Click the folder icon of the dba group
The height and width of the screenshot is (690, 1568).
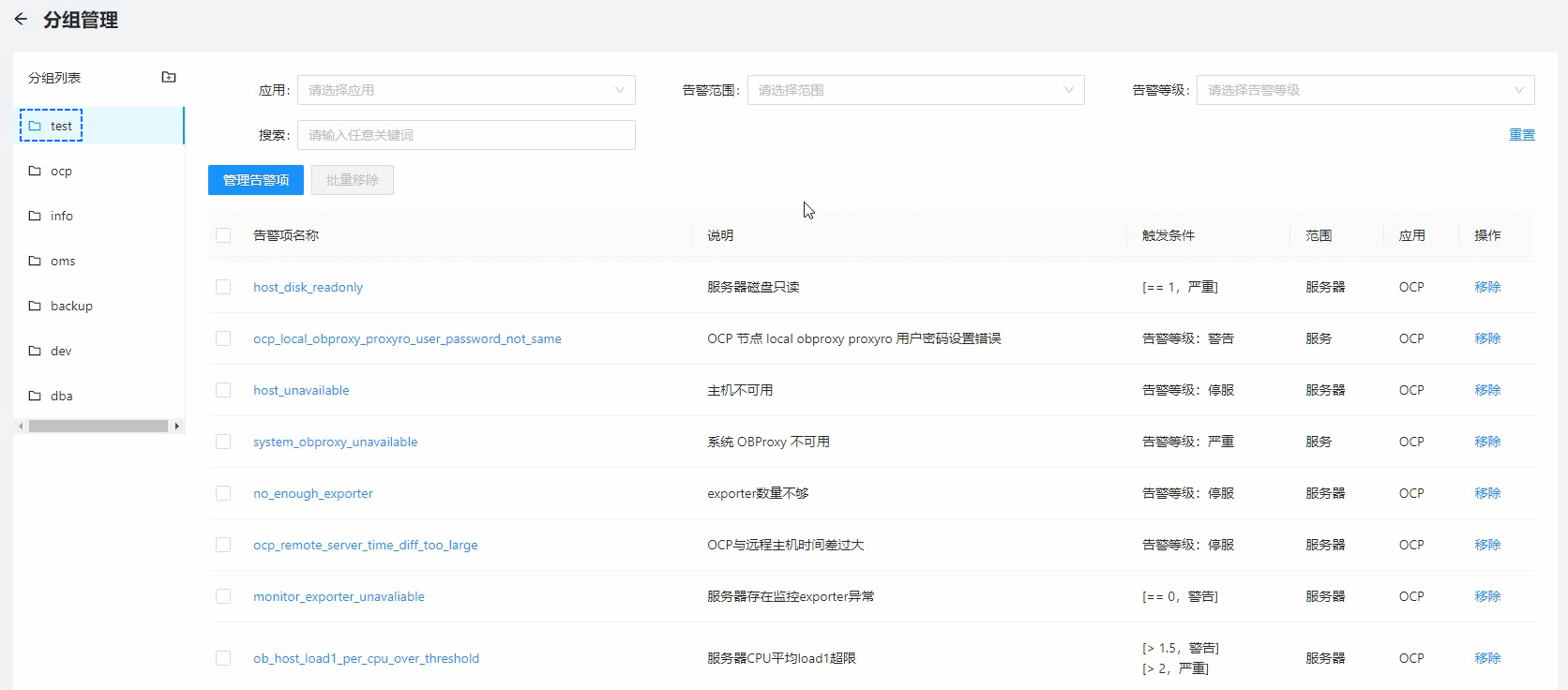point(35,396)
